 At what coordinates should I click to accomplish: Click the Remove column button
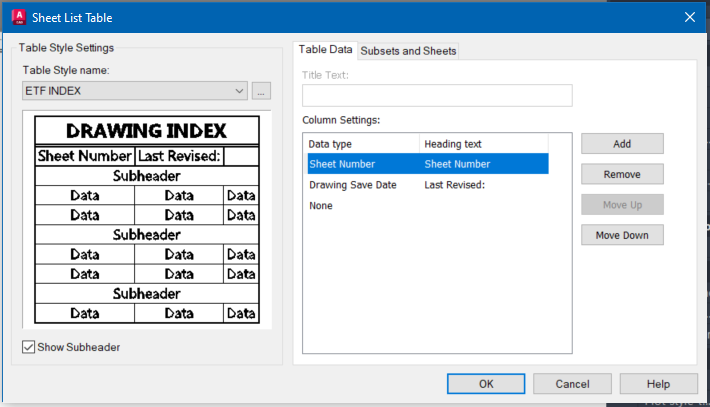click(x=622, y=174)
